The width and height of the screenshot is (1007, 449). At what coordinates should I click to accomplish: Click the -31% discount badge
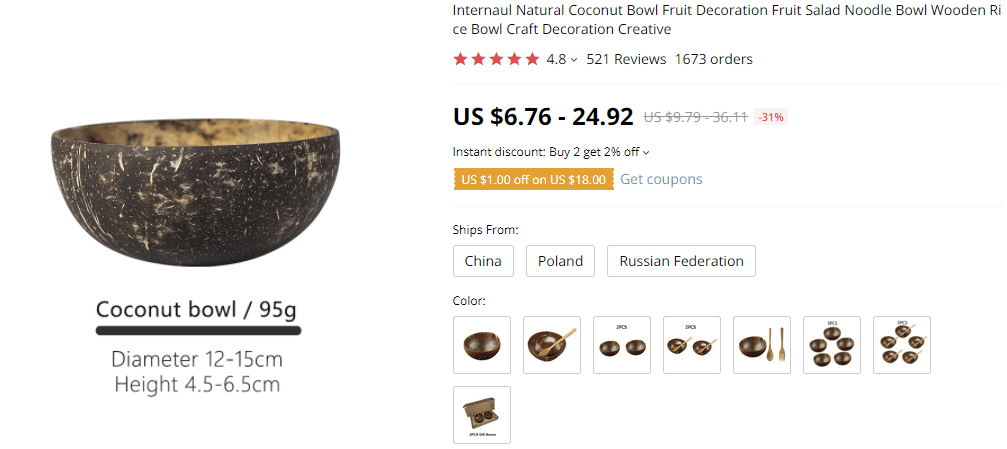pos(770,117)
